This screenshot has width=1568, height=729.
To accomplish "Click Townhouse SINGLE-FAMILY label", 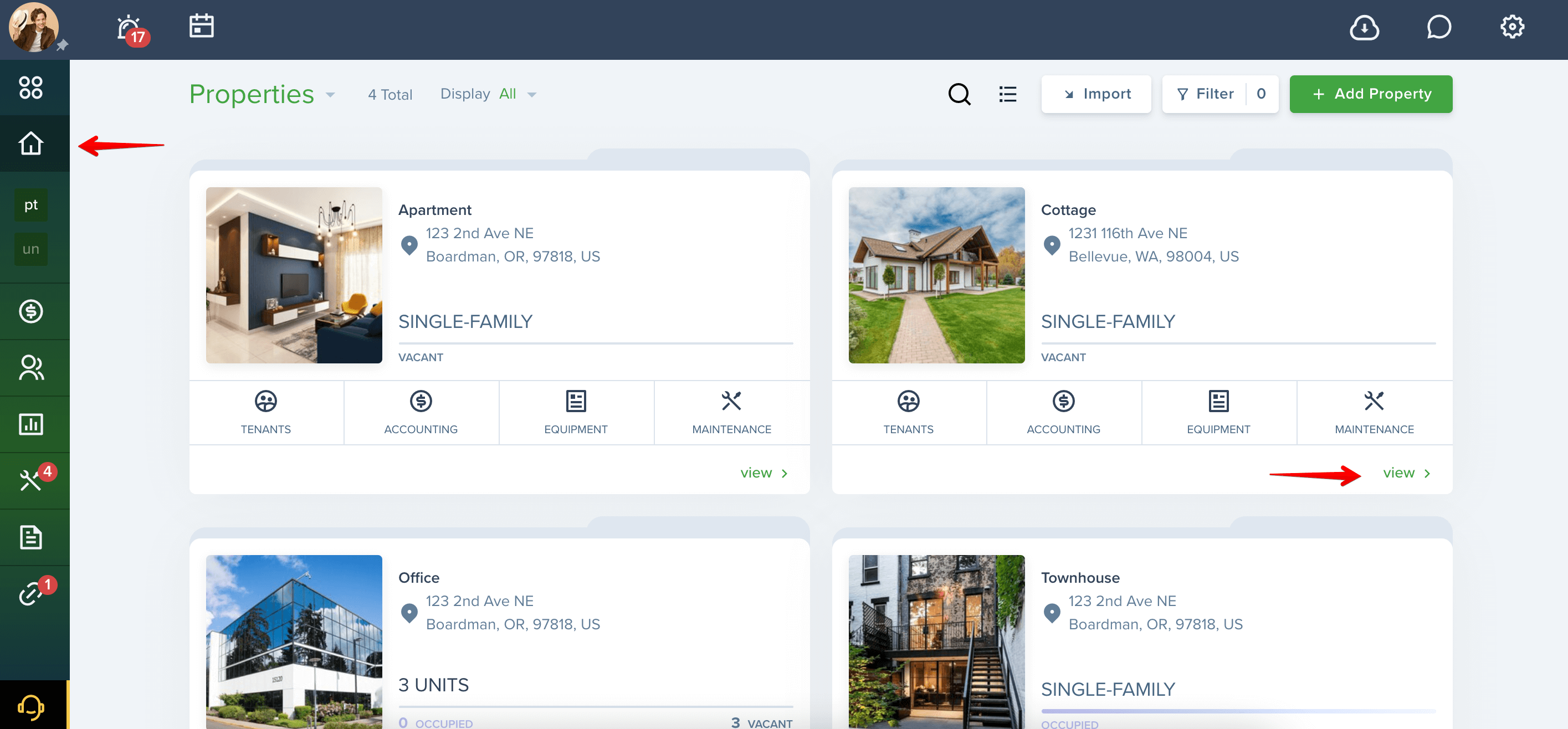I will click(x=1108, y=689).
